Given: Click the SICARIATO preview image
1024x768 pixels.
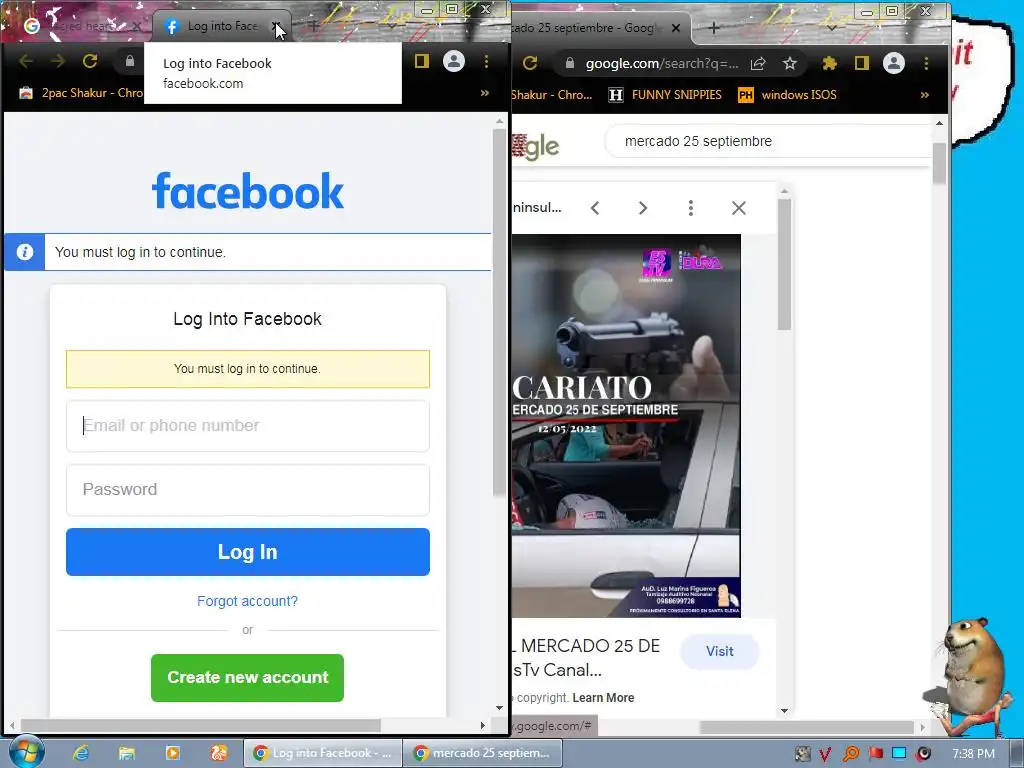Looking at the screenshot, I should pyautogui.click(x=626, y=426).
